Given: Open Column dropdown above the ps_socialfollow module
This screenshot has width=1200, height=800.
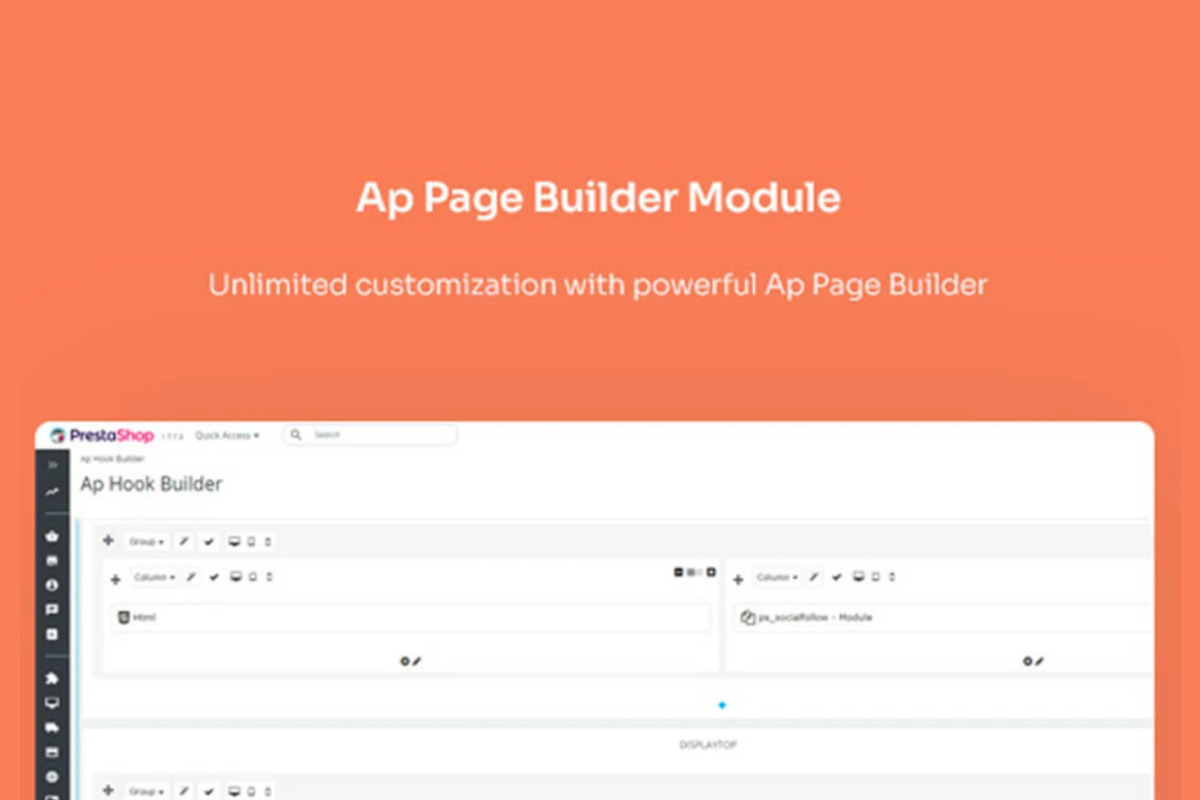Looking at the screenshot, I should pyautogui.click(x=777, y=577).
